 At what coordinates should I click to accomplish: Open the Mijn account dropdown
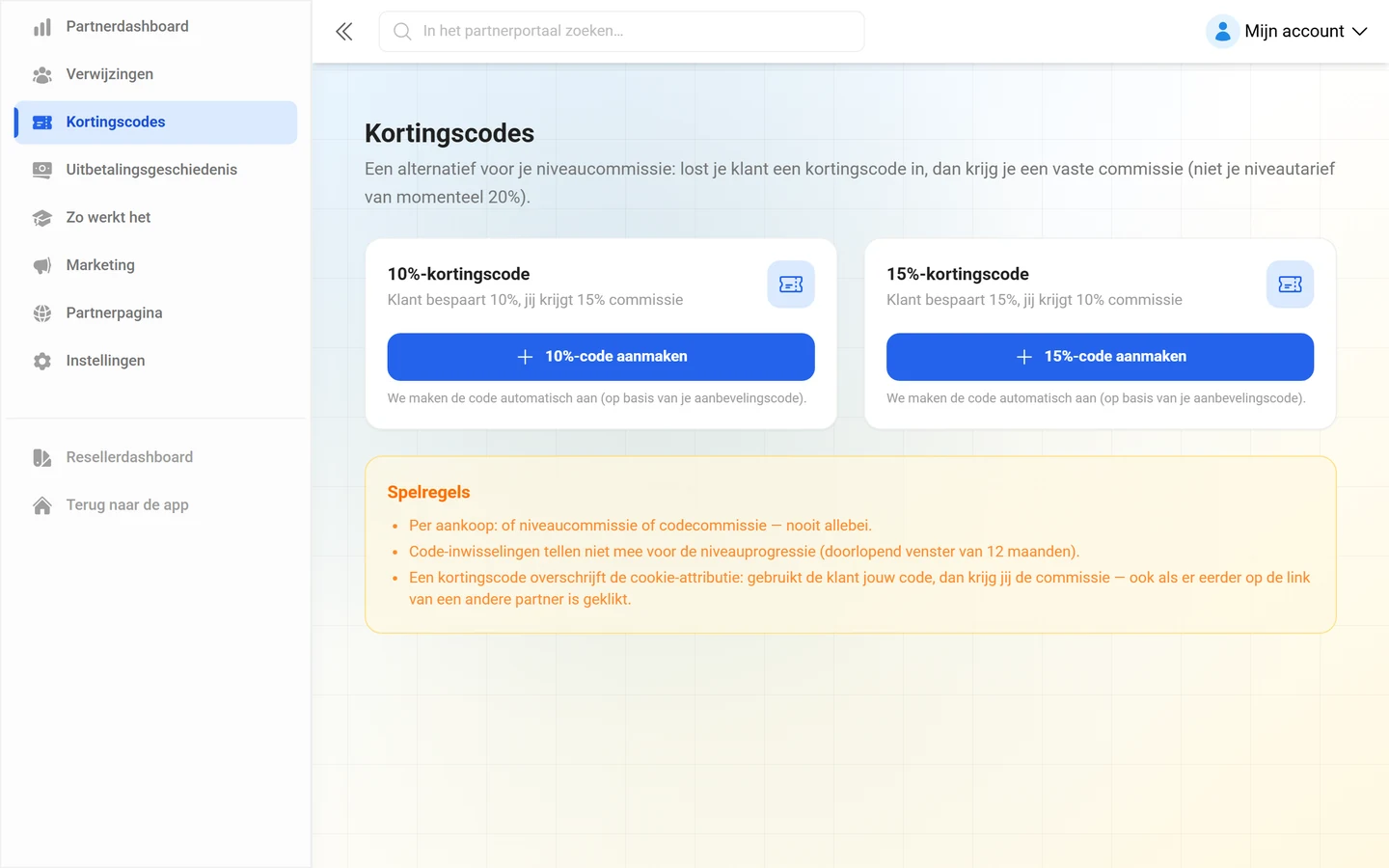(1287, 32)
